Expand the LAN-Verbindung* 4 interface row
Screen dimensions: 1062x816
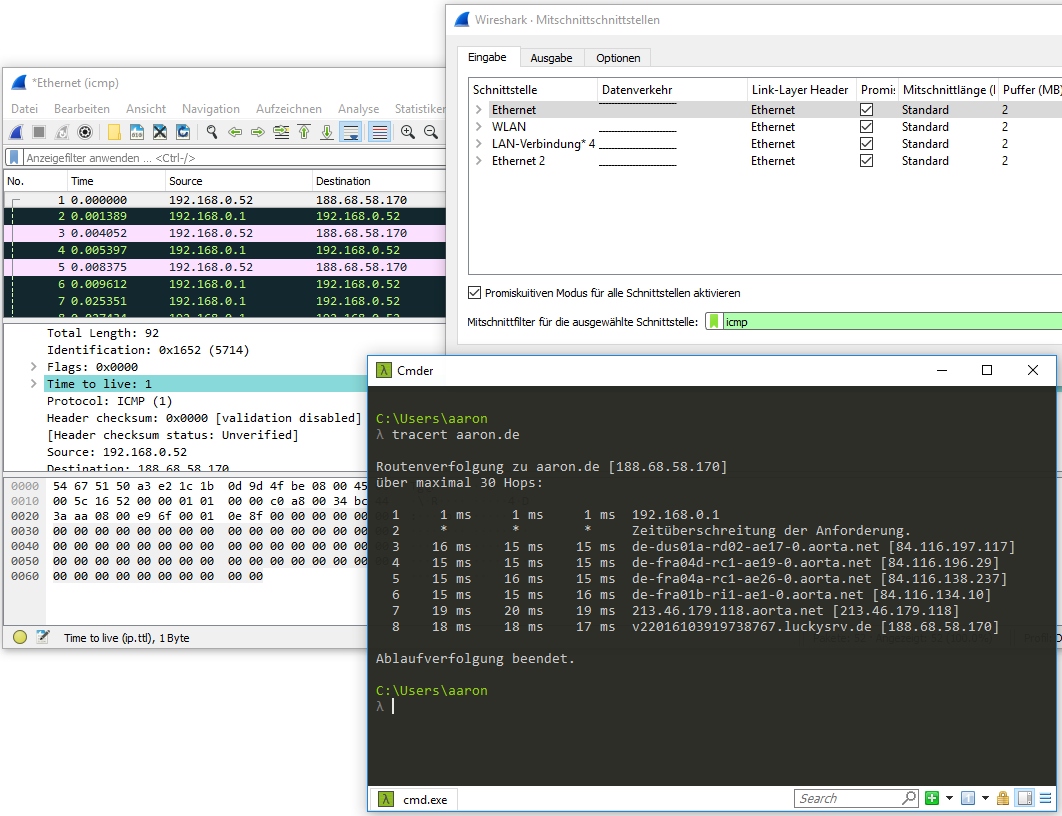479,144
